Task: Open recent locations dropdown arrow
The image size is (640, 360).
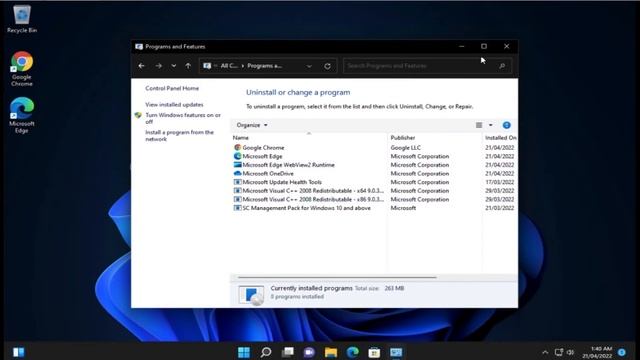Action: (173, 66)
